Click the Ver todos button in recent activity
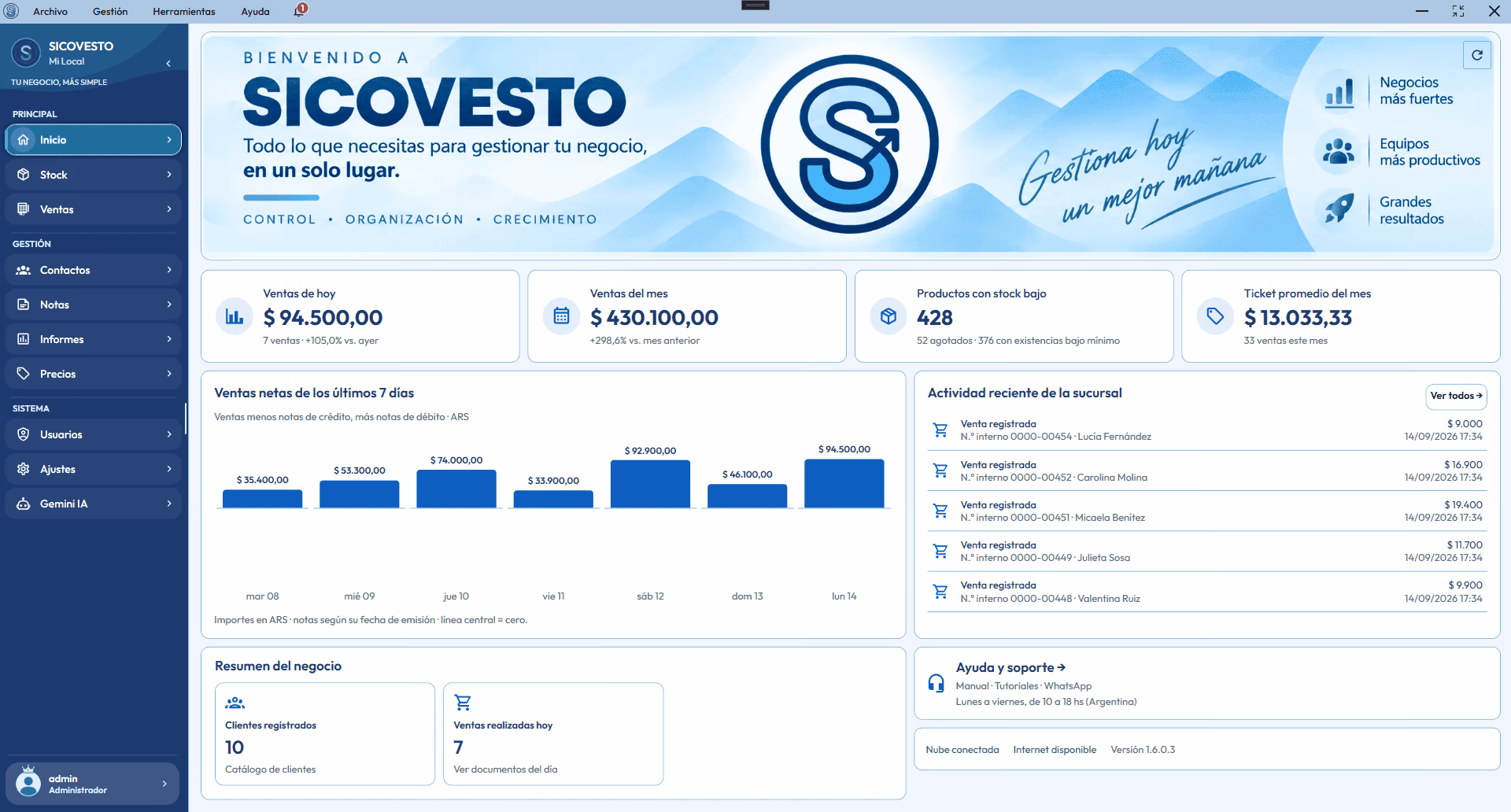 pyautogui.click(x=1456, y=396)
